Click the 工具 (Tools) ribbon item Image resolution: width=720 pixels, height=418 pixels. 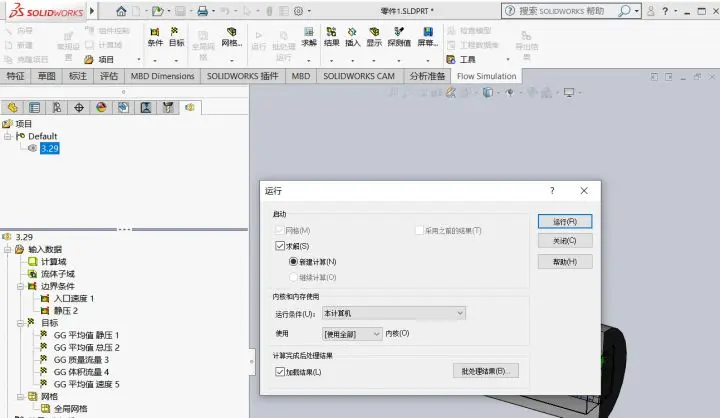[x=461, y=59]
